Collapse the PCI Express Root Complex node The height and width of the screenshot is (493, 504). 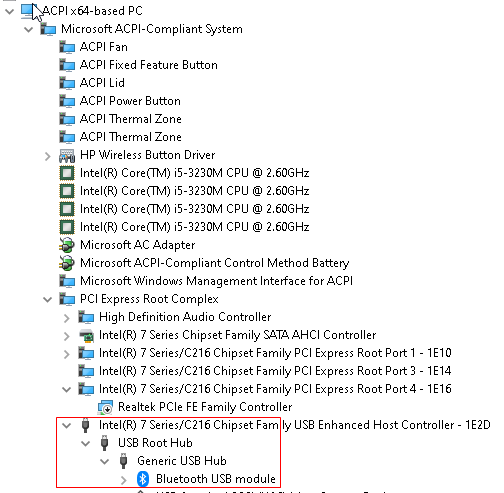click(48, 299)
